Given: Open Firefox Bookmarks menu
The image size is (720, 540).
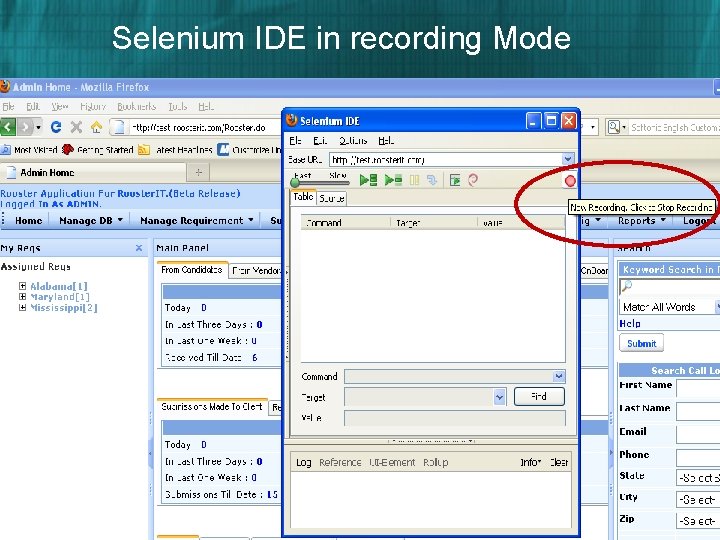Looking at the screenshot, I should click(x=136, y=107).
